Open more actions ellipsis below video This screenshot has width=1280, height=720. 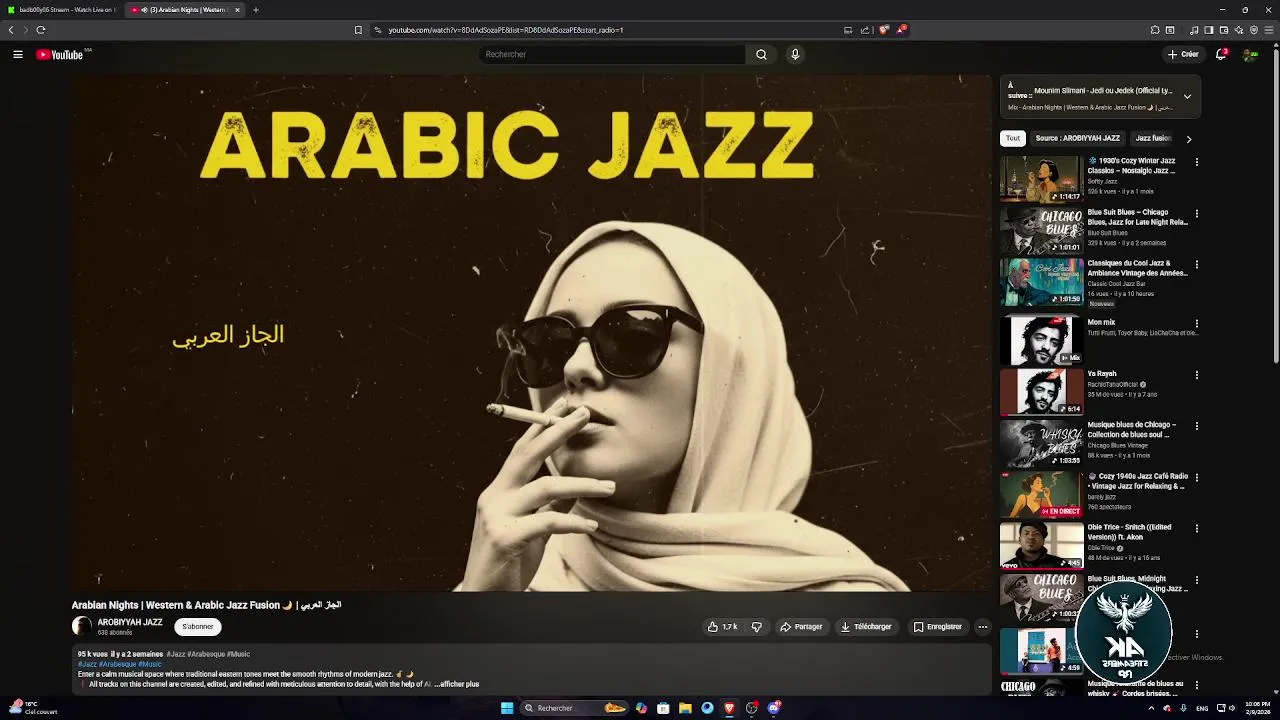coord(983,627)
